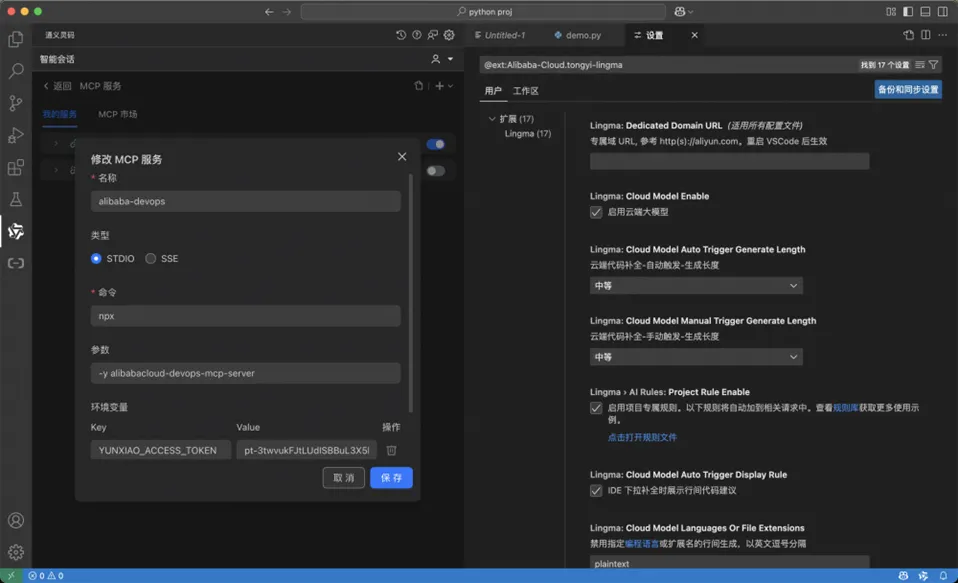Open the Source Control view
Screen dimensions: 958x583
click(16, 103)
